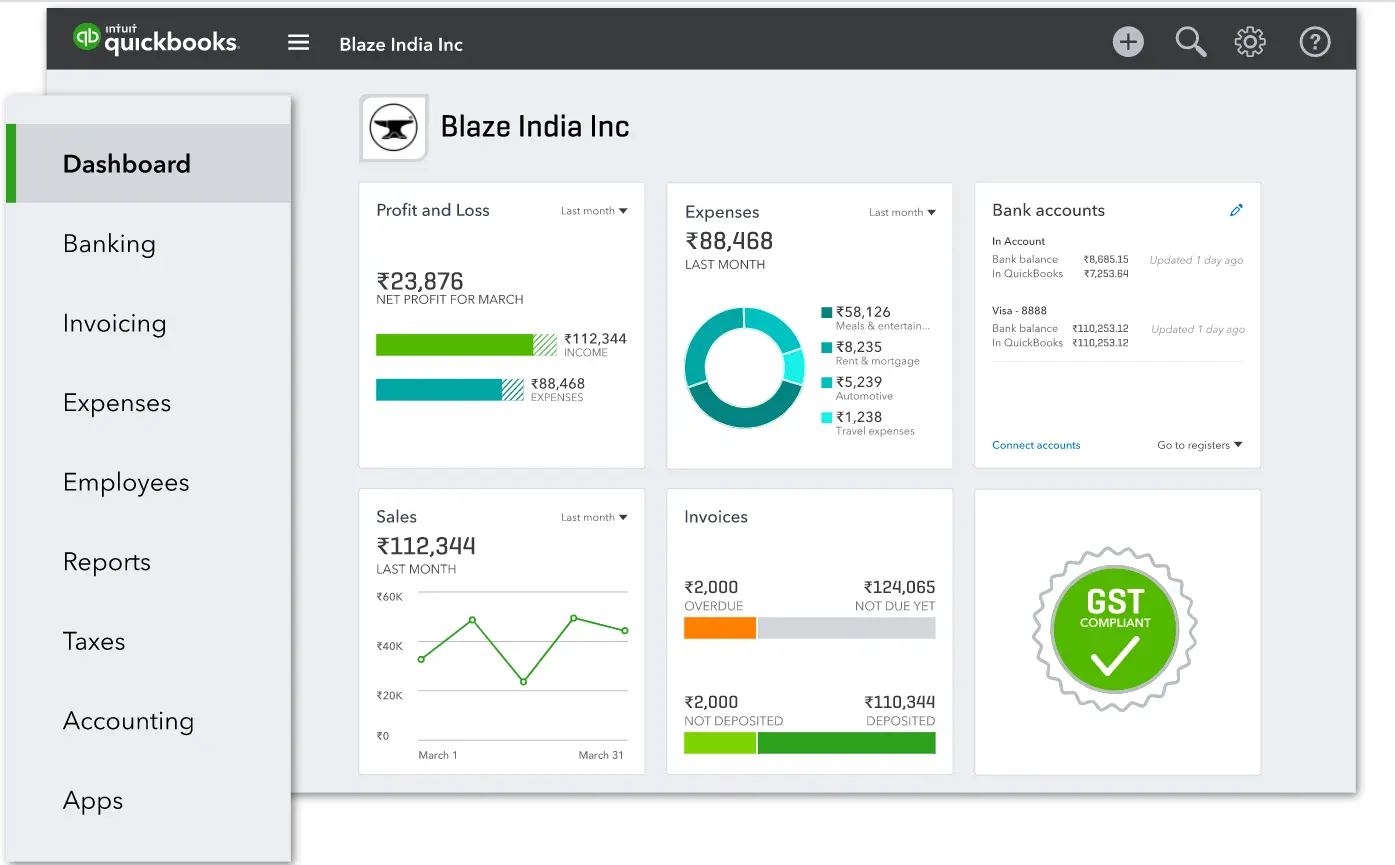The height and width of the screenshot is (865, 1395).
Task: Click the sales line chart
Action: point(523,650)
